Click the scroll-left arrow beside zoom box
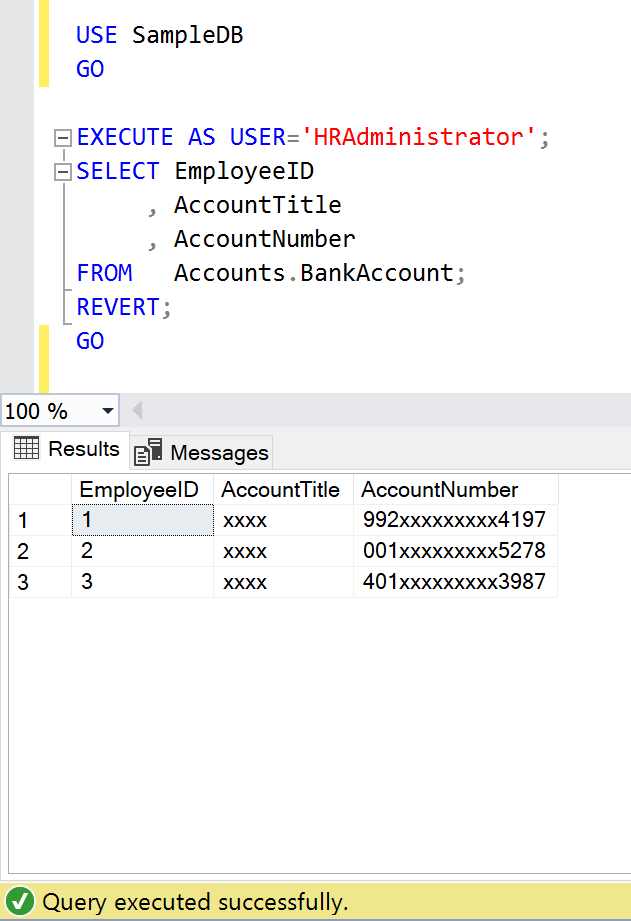Screen dimensions: 631x921 click(137, 410)
